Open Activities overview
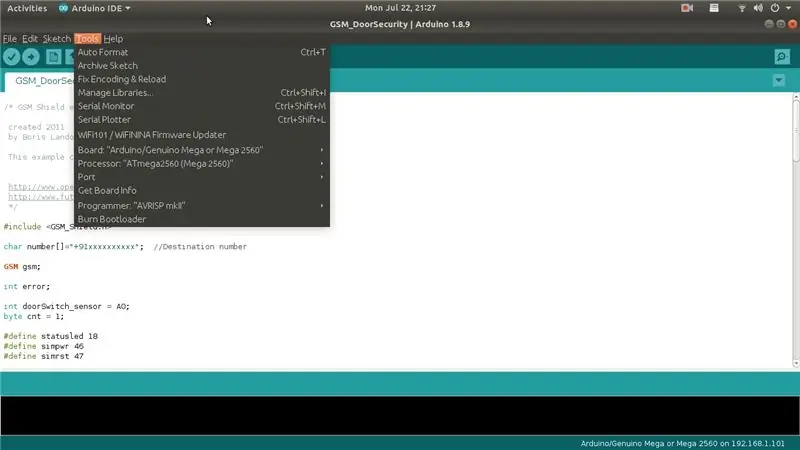Image resolution: width=800 pixels, height=450 pixels. (x=27, y=8)
